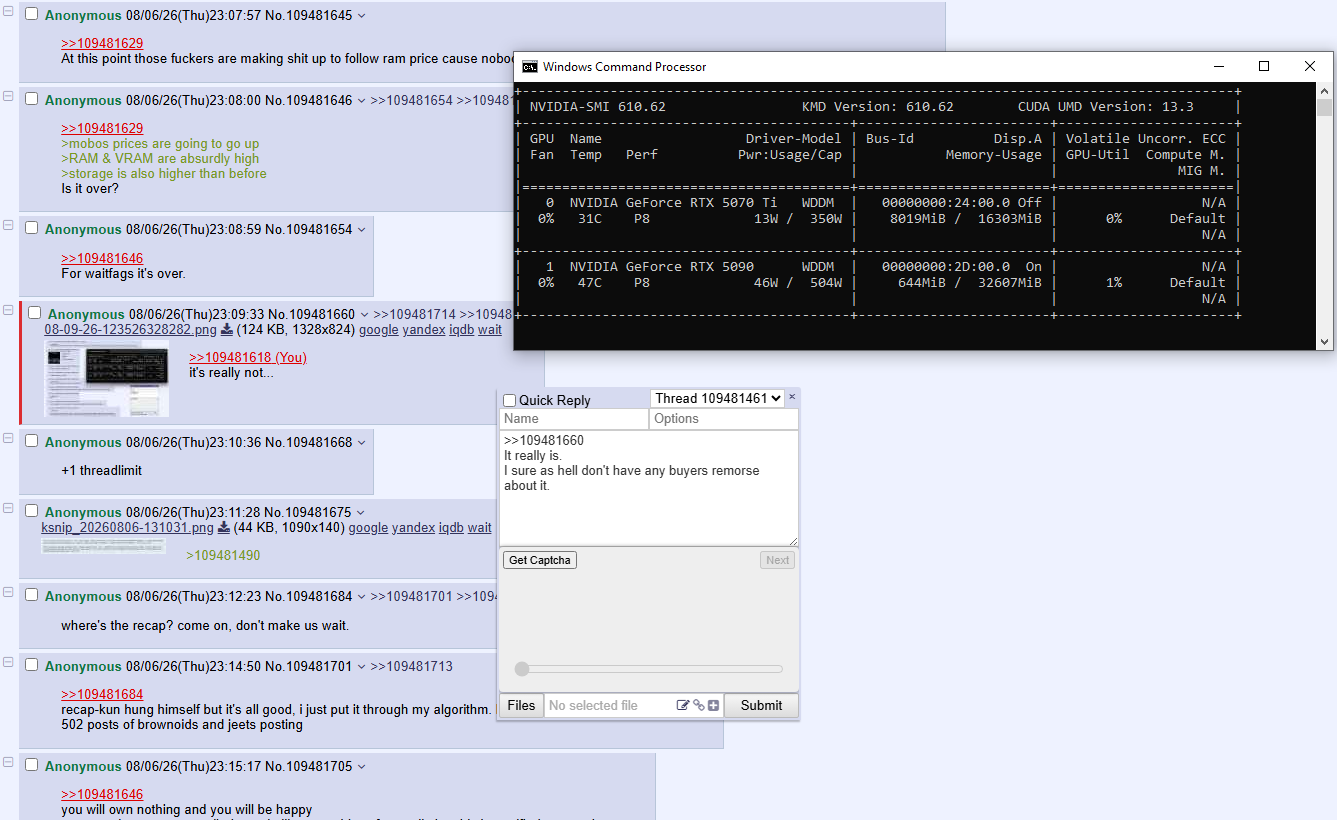Click wait link in post 109481675
Image resolution: width=1337 pixels, height=820 pixels.
(480, 528)
